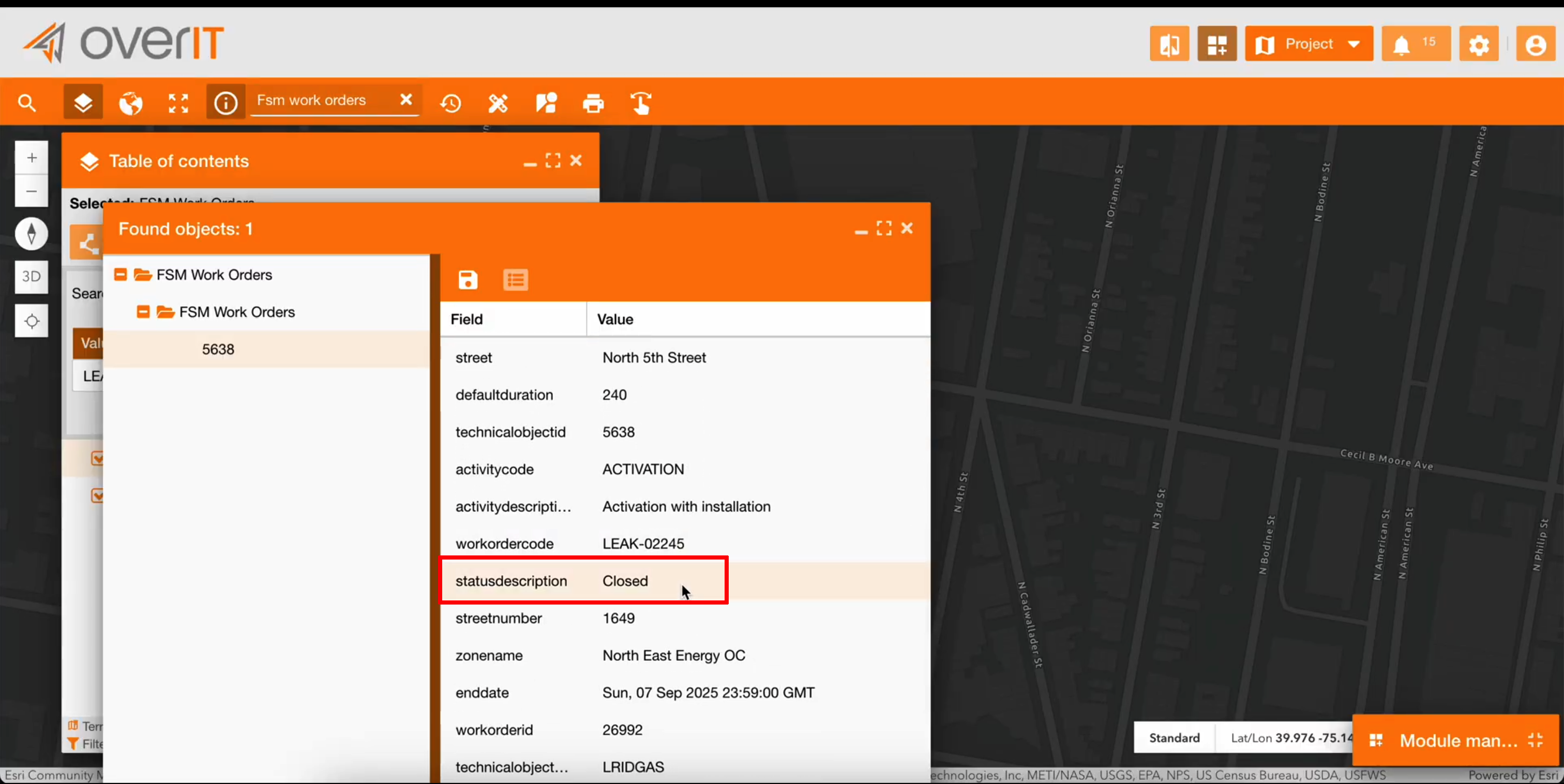Select the defaultduration 240 value

(614, 395)
